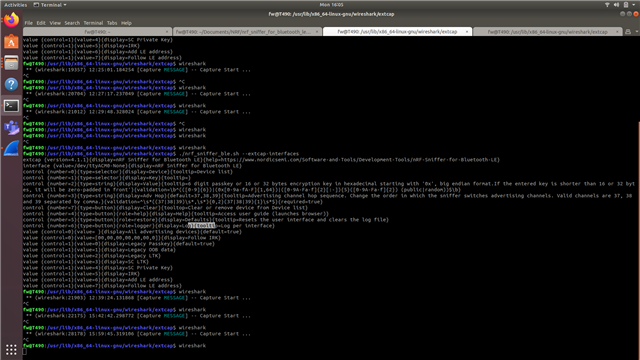Open the Files manager dock icon
This screenshot has height=360, width=640.
pyautogui.click(x=11, y=63)
